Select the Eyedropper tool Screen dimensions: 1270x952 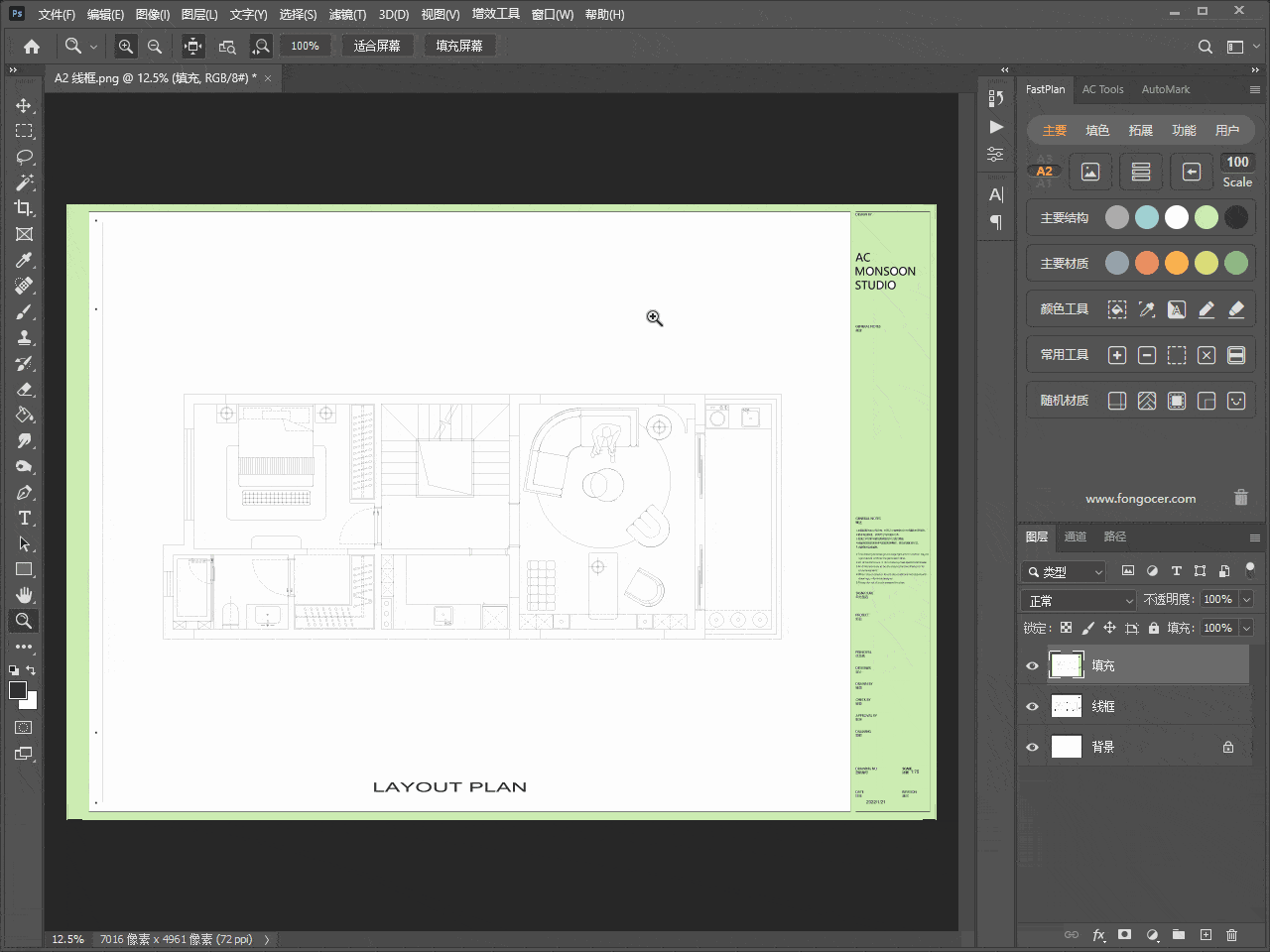click(24, 260)
